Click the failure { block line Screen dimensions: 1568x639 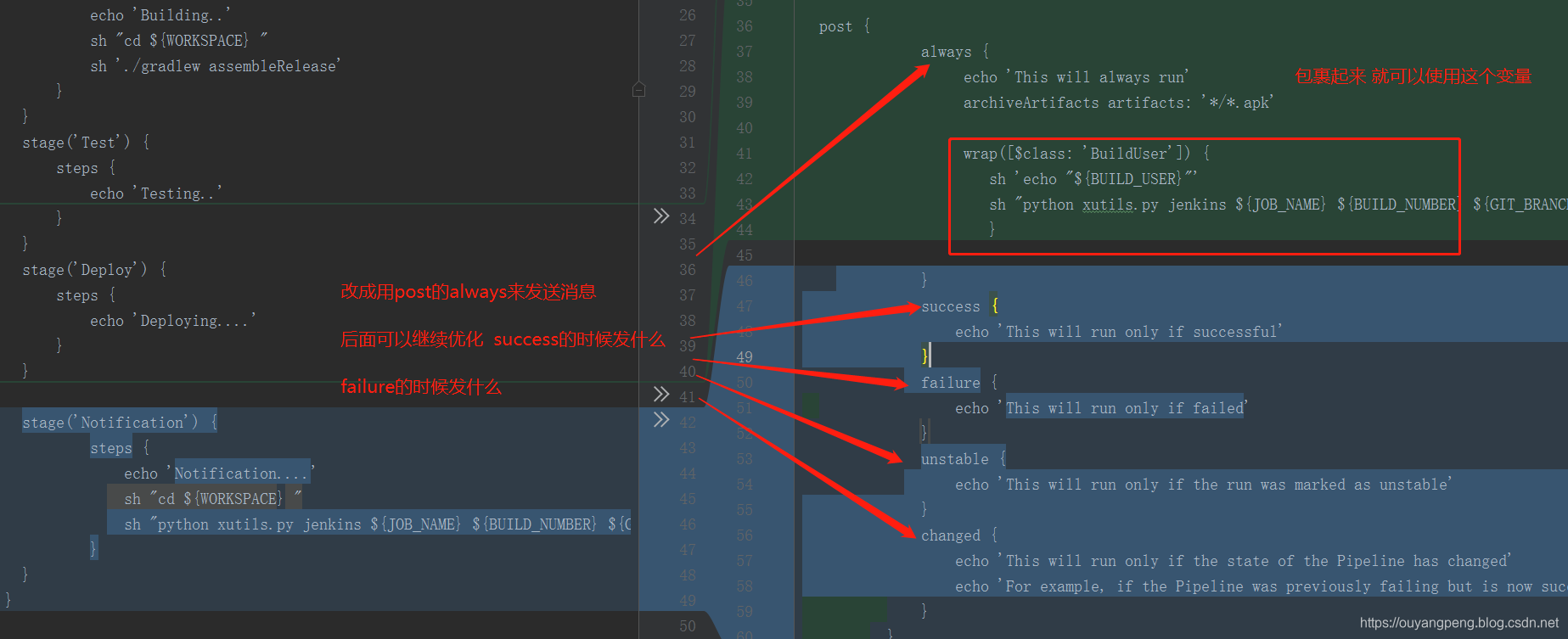click(959, 383)
